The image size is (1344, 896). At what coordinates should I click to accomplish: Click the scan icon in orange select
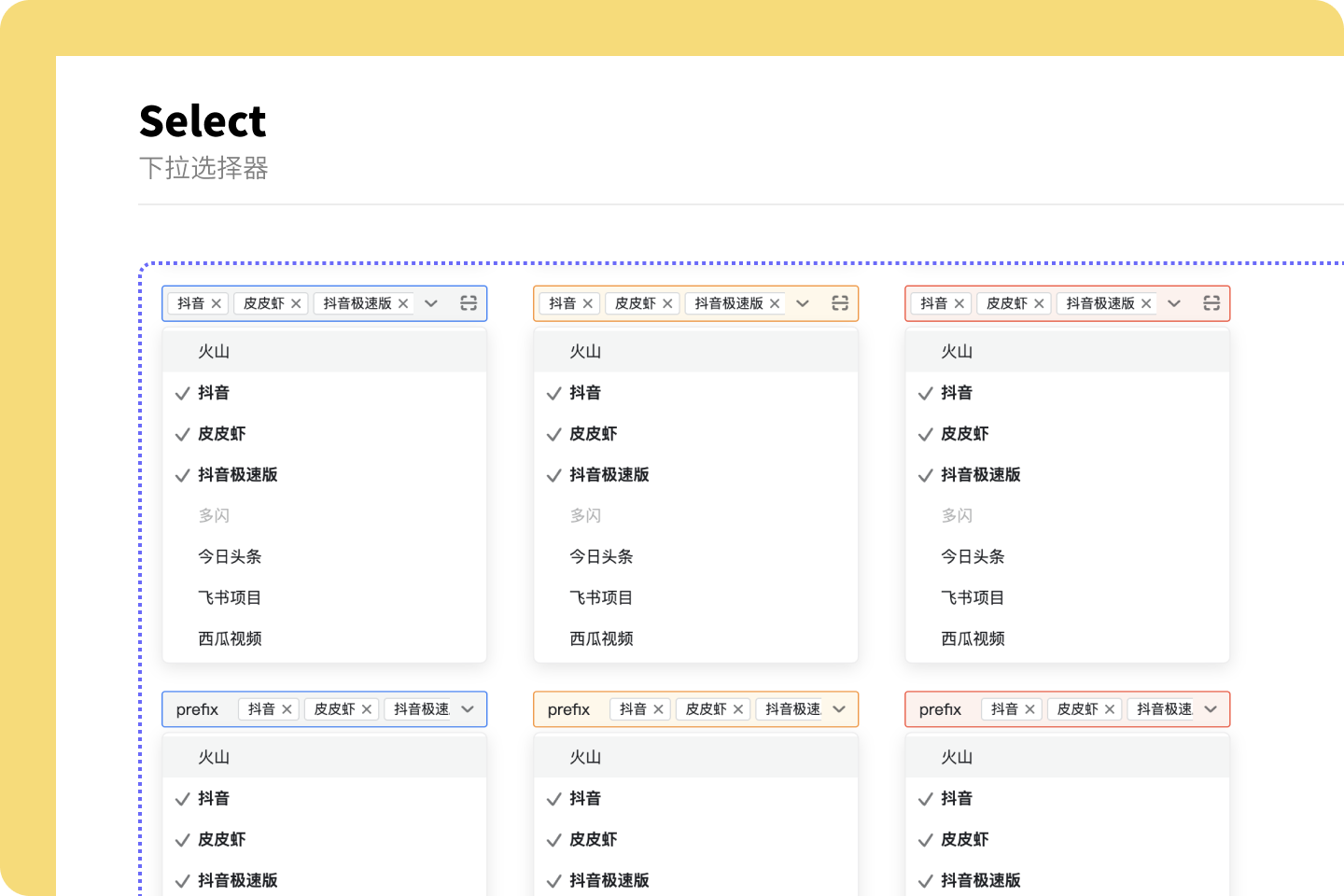tap(840, 303)
